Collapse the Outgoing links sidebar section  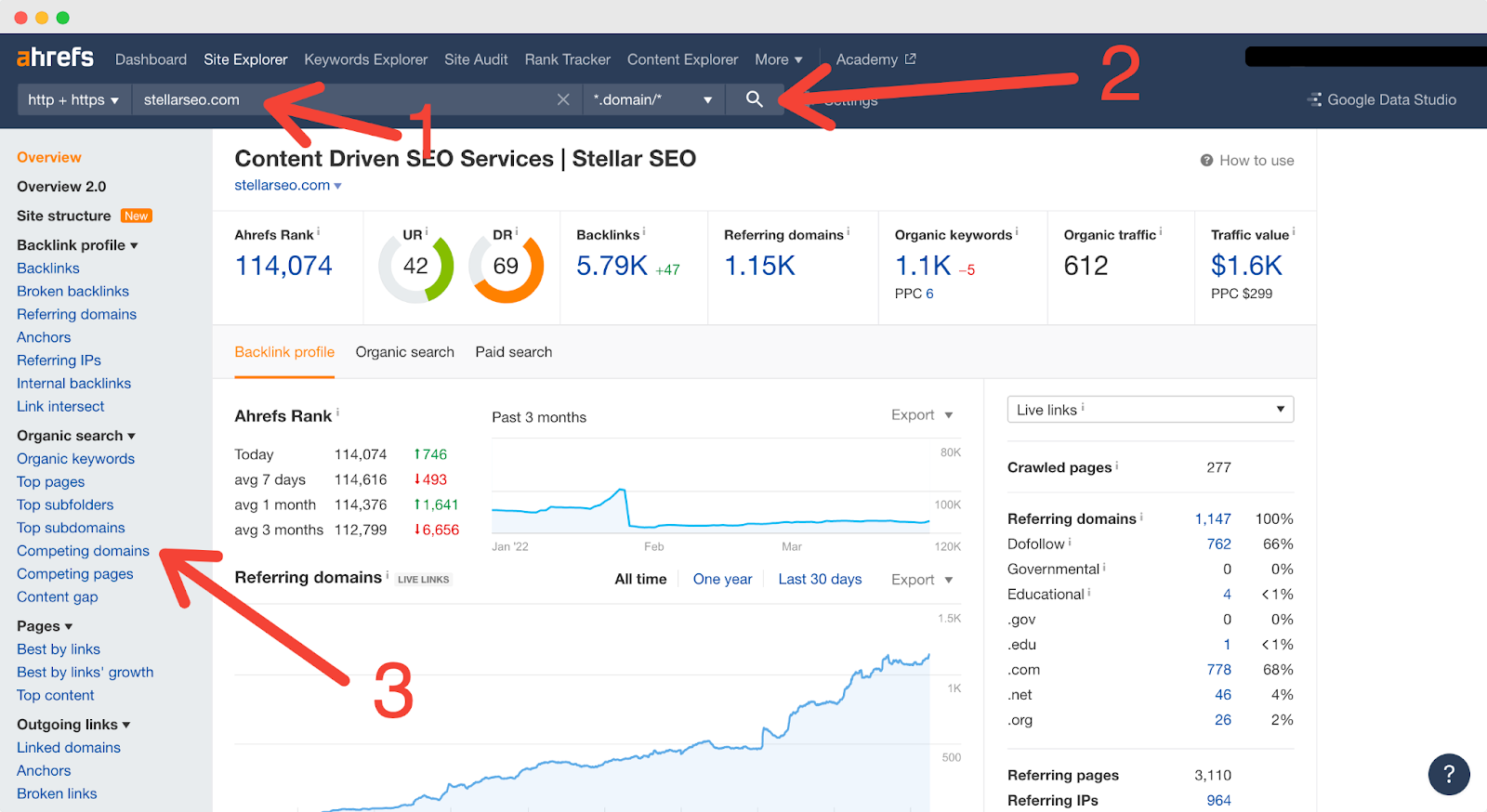pos(73,725)
